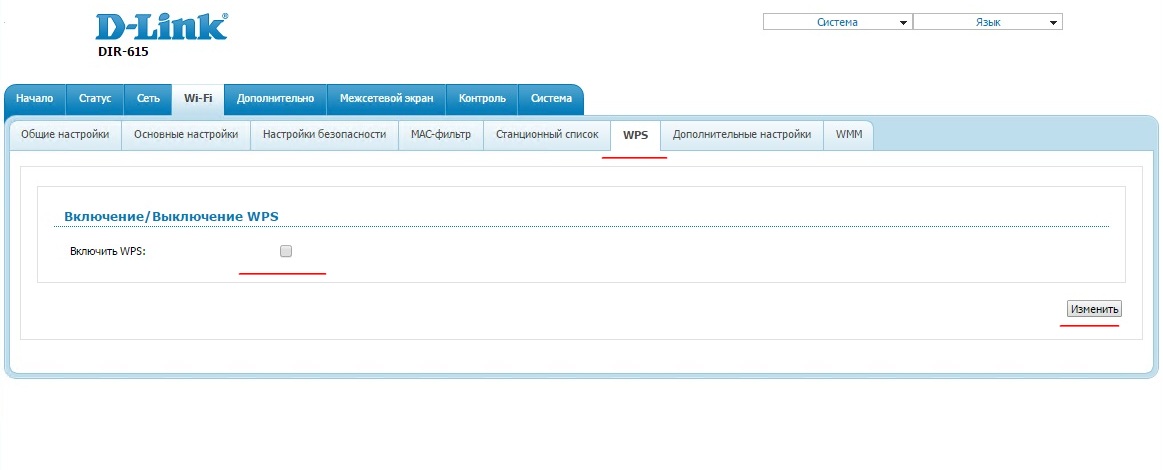Click the Изменить button

pyautogui.click(x=1095, y=309)
